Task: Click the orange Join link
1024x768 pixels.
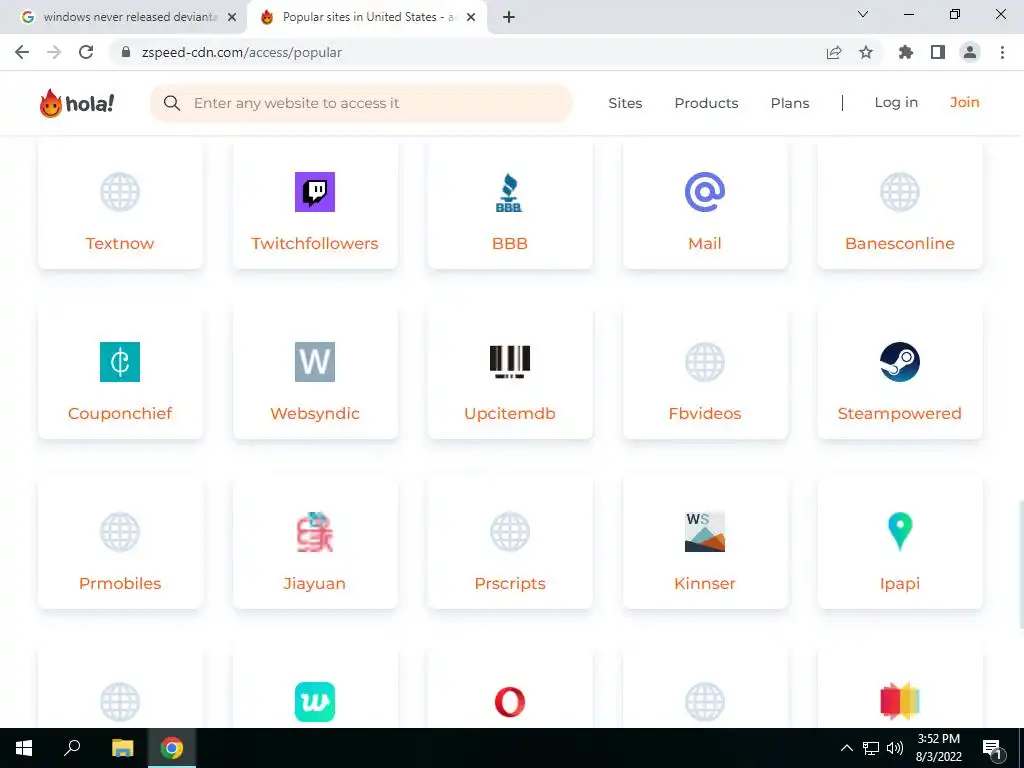Action: [x=964, y=103]
